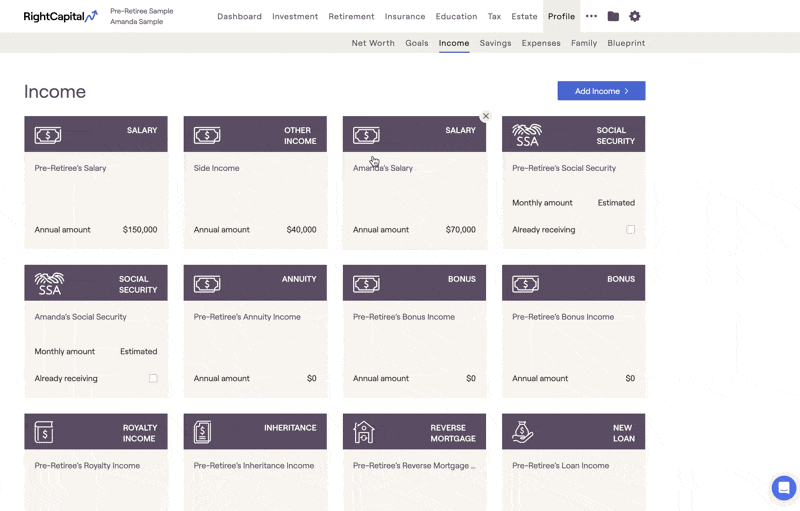Click document icon on Inheritance card

coord(203,432)
